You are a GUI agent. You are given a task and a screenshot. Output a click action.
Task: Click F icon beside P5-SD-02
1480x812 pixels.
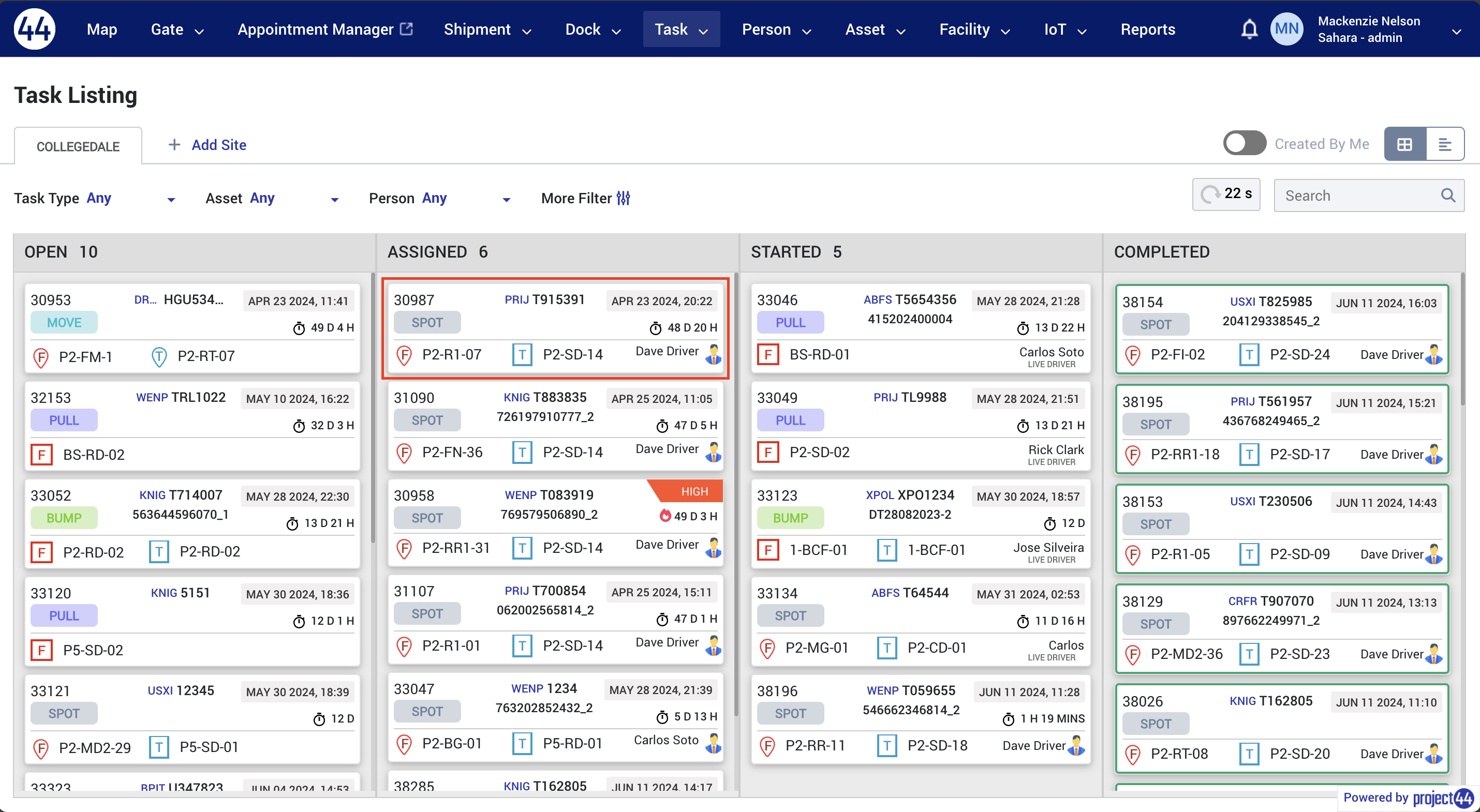(41, 651)
